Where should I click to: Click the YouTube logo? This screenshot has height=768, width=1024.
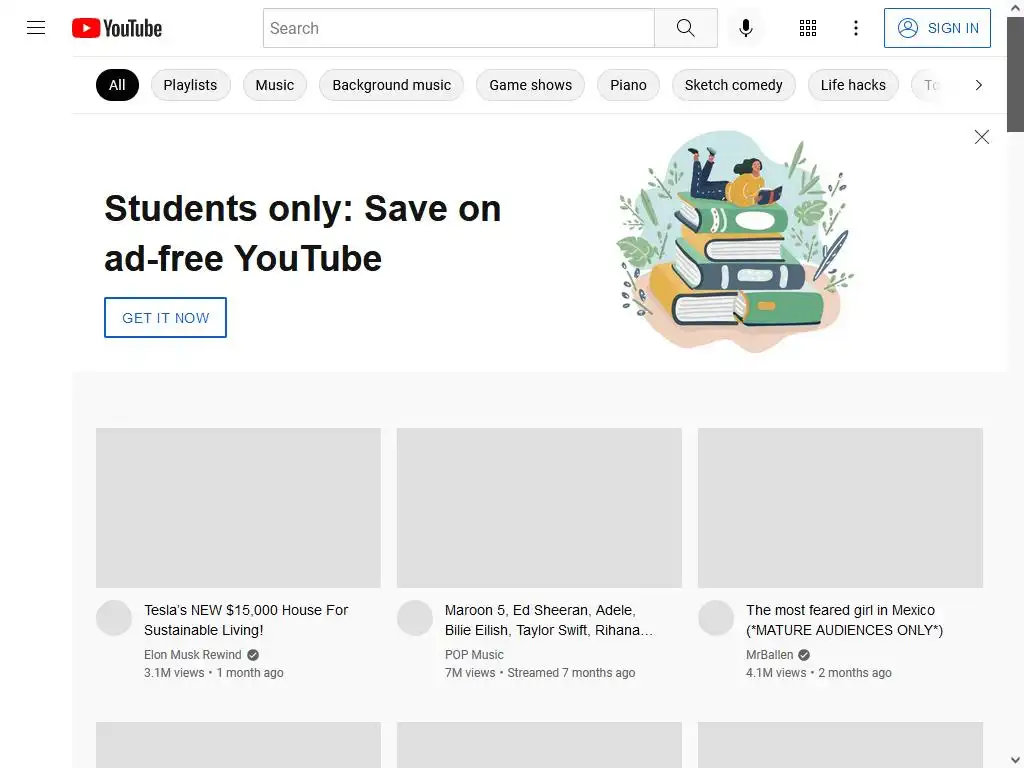coord(117,28)
